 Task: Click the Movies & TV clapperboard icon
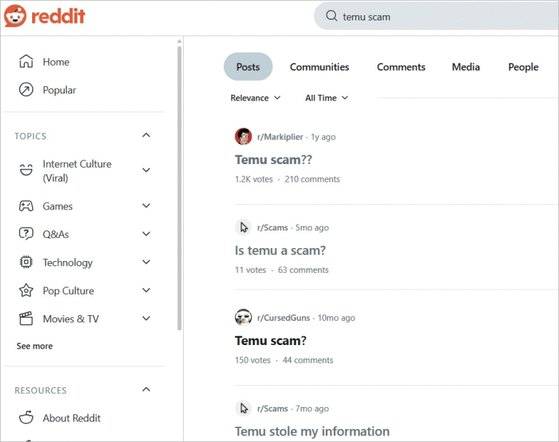click(x=26, y=318)
